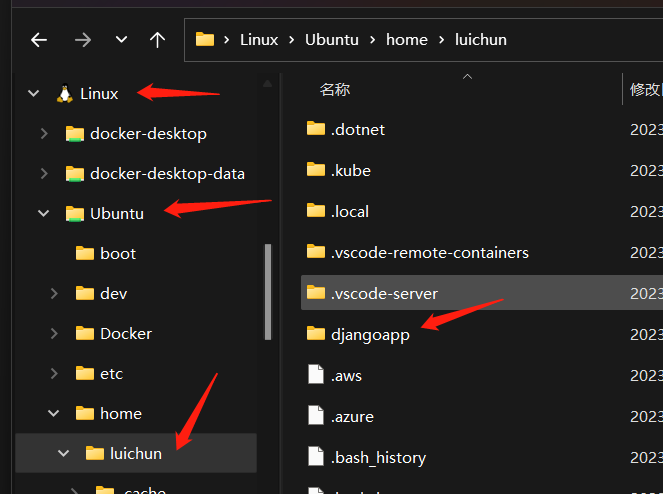The width and height of the screenshot is (663, 494).
Task: Click the docker-desktop-data drive icon
Action: (x=75, y=173)
